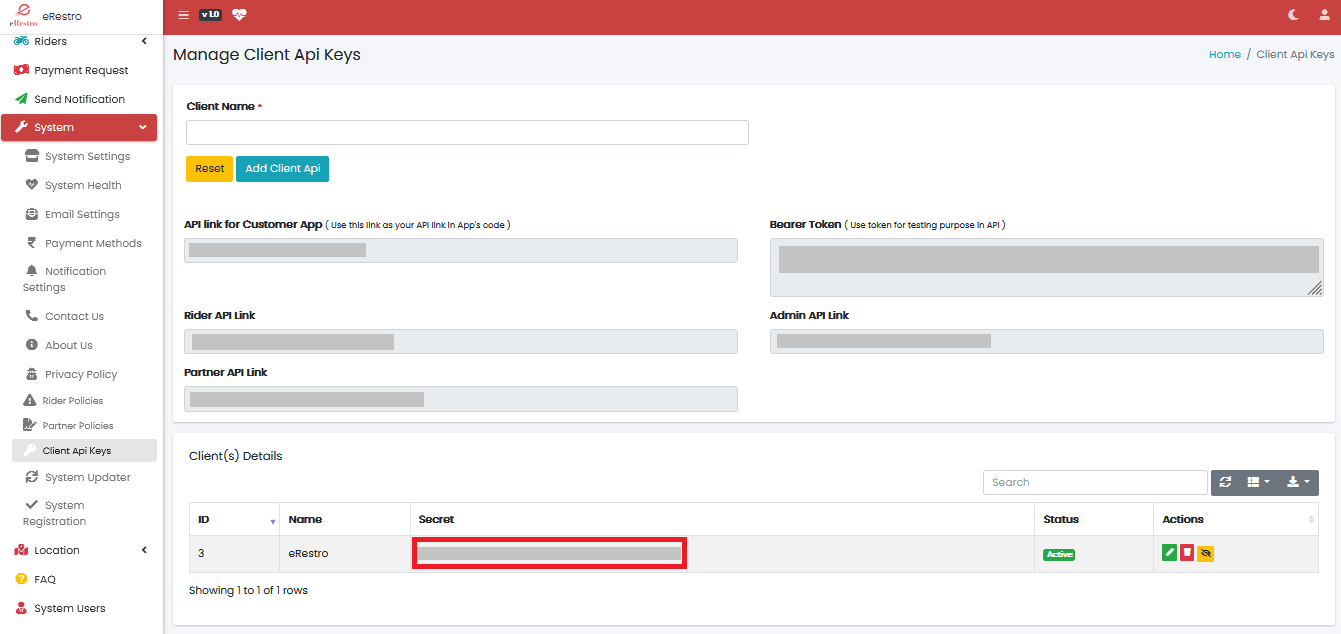
Task: Refresh the client details table
Action: pos(1225,483)
